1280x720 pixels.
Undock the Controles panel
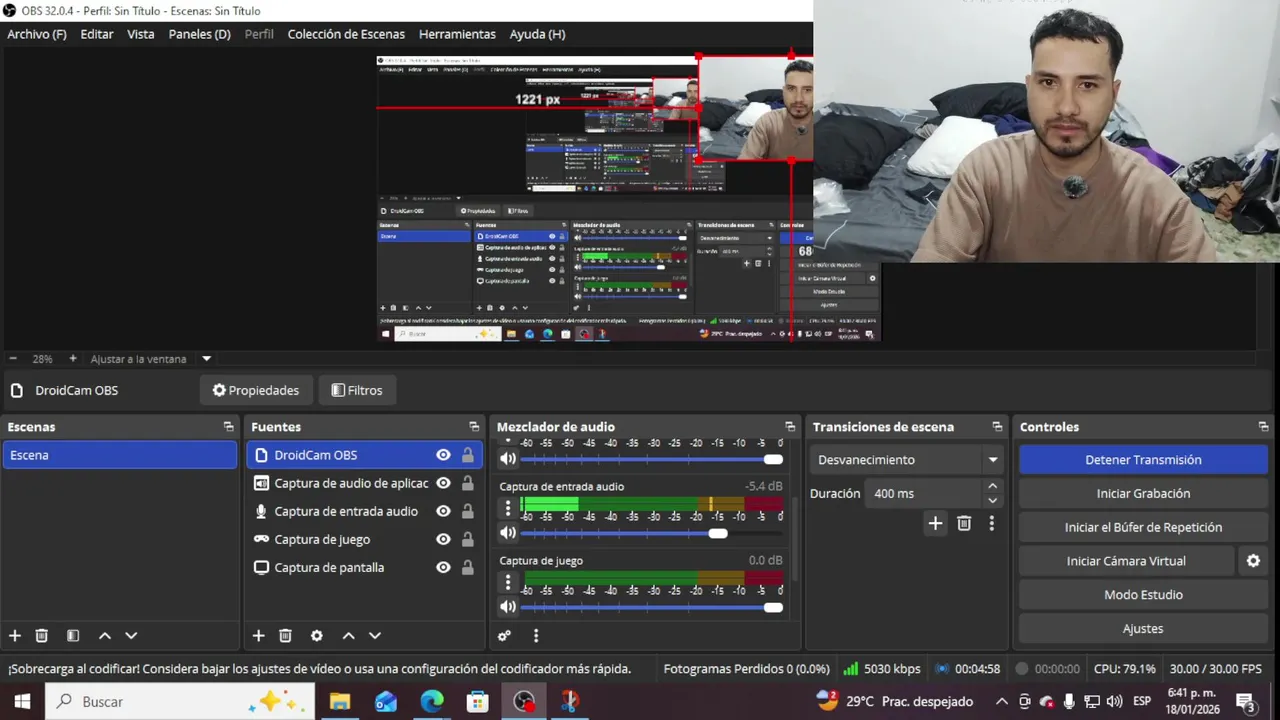1263,427
